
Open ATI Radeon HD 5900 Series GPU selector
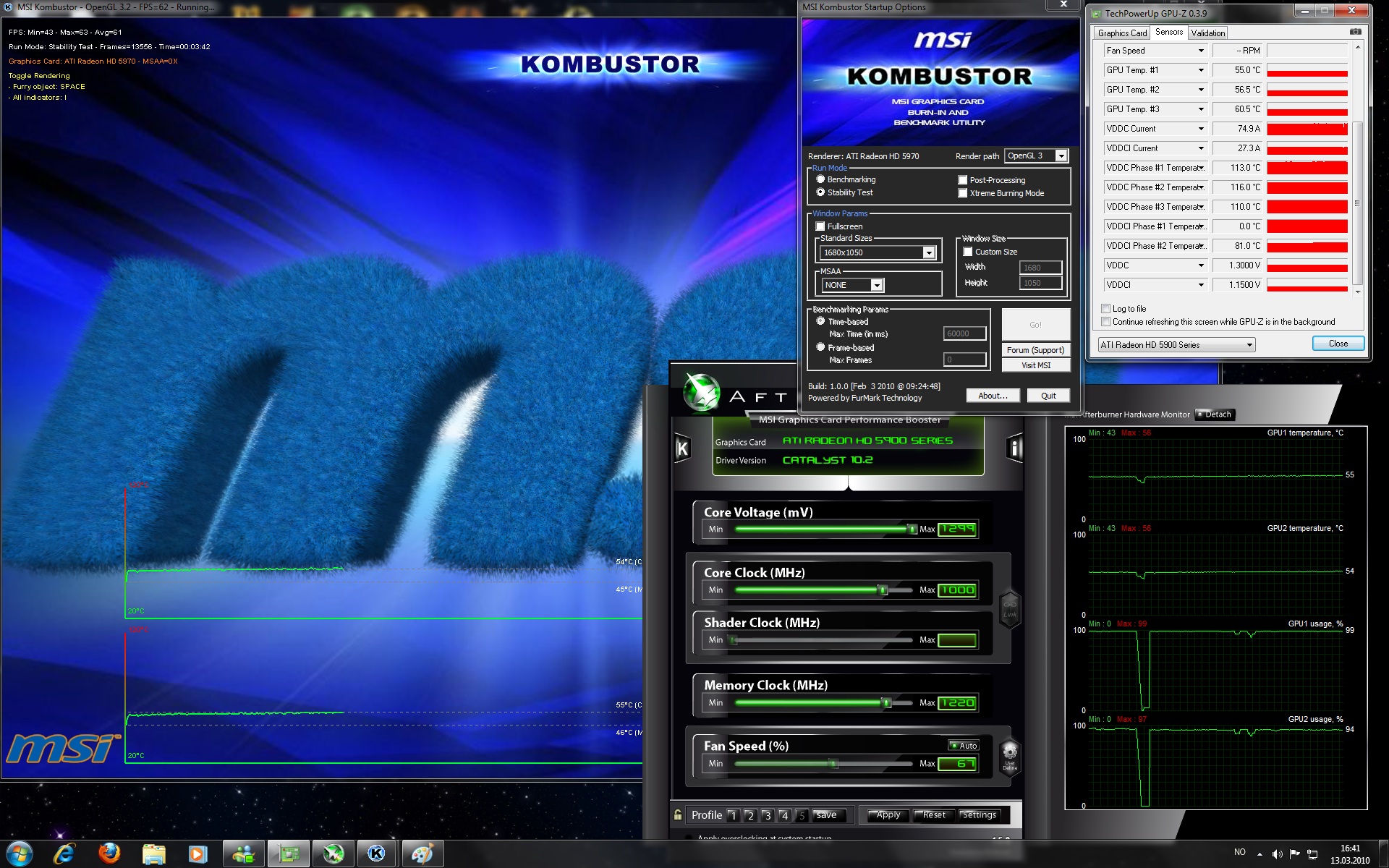[x=1176, y=345]
